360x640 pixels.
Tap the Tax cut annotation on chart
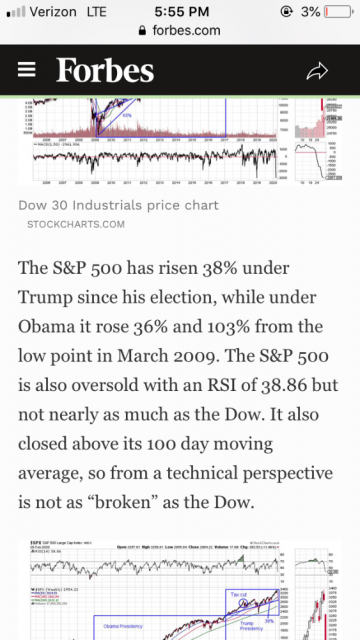point(239,595)
